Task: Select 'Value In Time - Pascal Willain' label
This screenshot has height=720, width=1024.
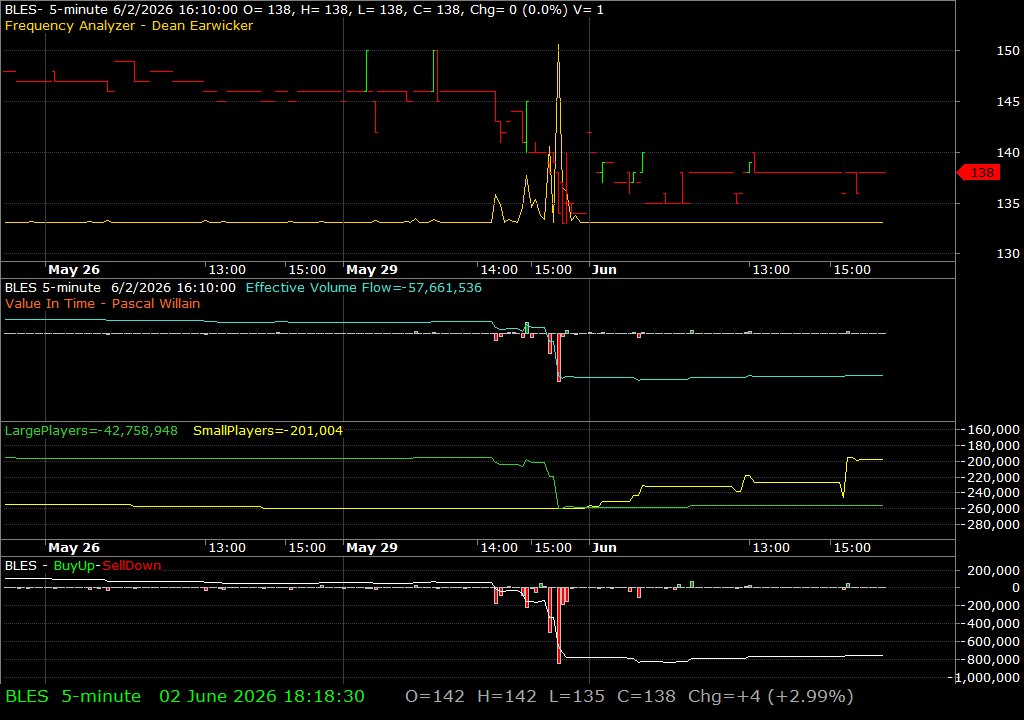Action: click(103, 304)
